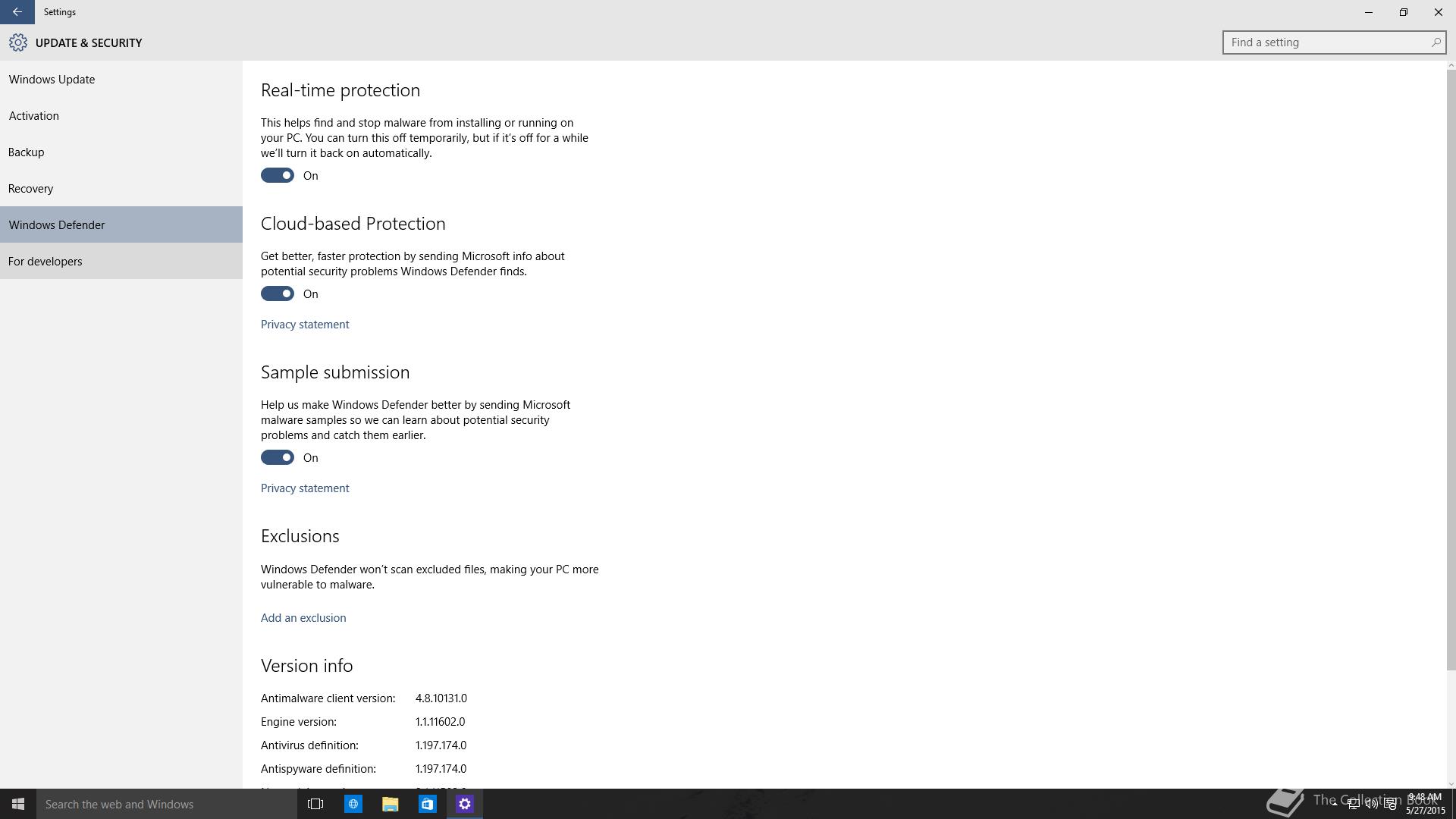Click the vertical scrollbar thumb
This screenshot has height=819, width=1456.
pos(1451,370)
